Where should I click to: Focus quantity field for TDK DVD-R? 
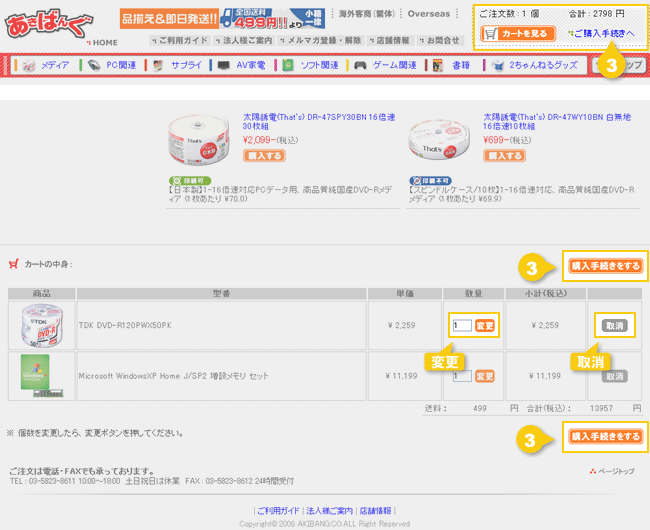(x=462, y=325)
